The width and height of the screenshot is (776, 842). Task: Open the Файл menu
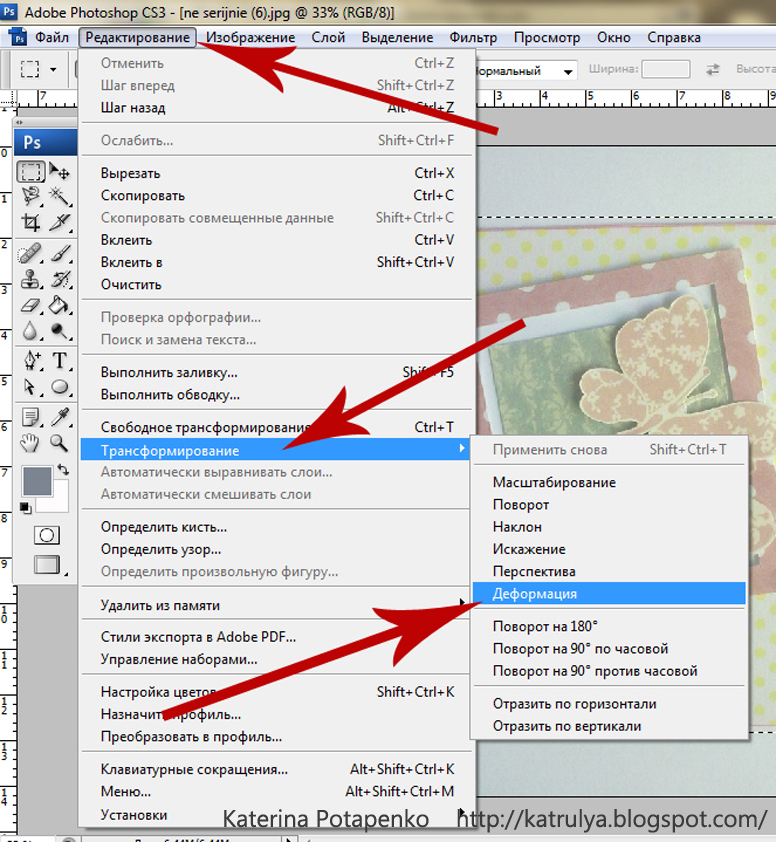pos(52,38)
